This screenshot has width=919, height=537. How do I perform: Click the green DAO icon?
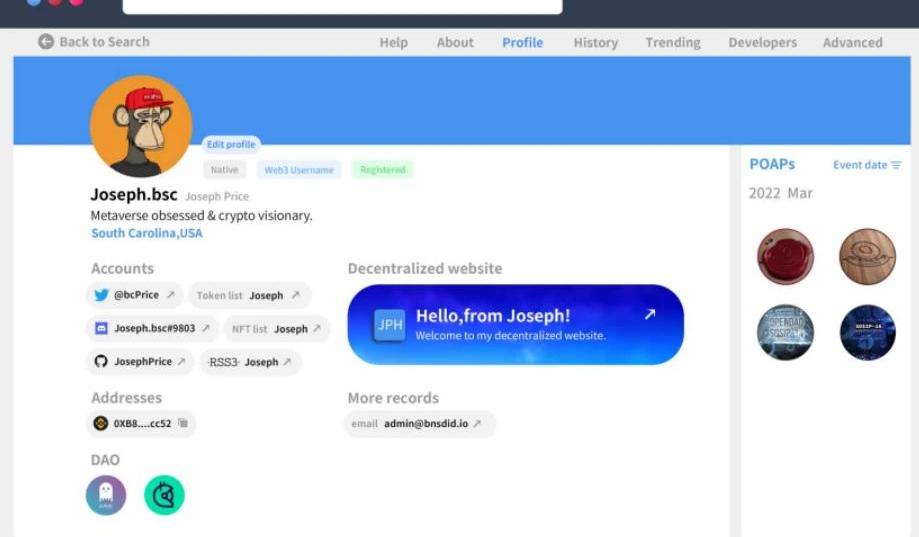coord(164,495)
